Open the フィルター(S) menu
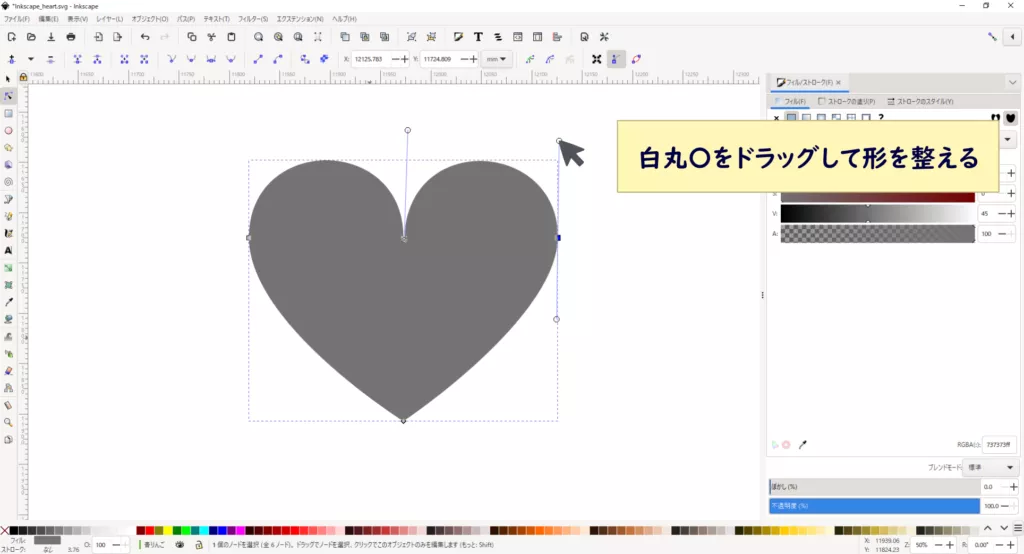Viewport: 1024px width, 554px height. [x=253, y=20]
